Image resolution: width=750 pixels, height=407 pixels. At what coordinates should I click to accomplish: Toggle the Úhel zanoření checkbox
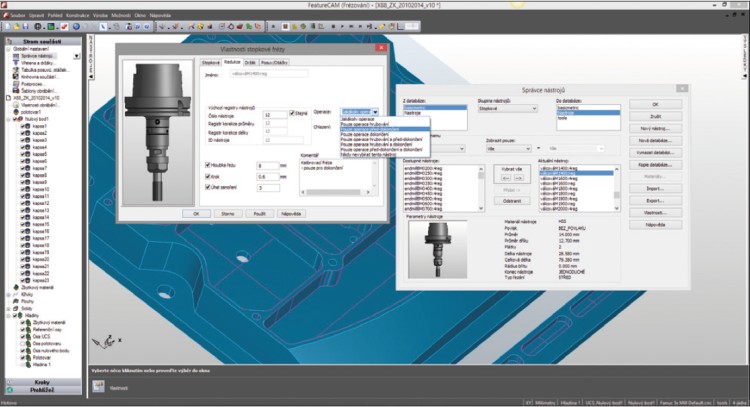click(x=207, y=187)
